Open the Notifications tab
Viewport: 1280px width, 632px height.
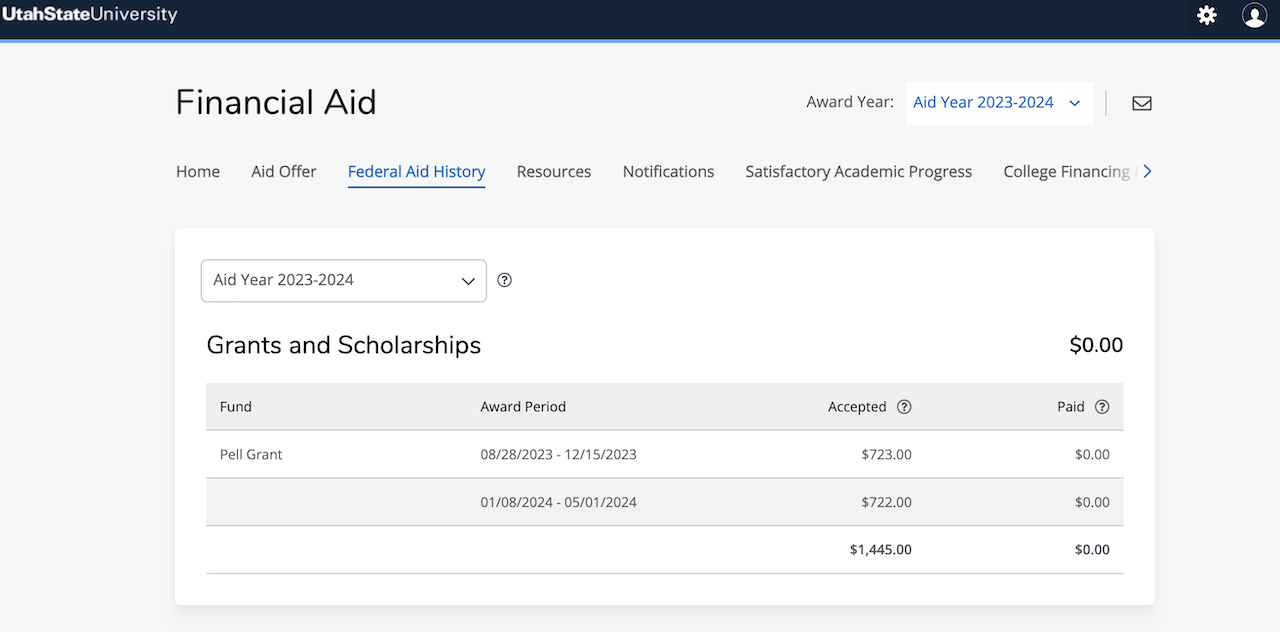[x=668, y=171]
